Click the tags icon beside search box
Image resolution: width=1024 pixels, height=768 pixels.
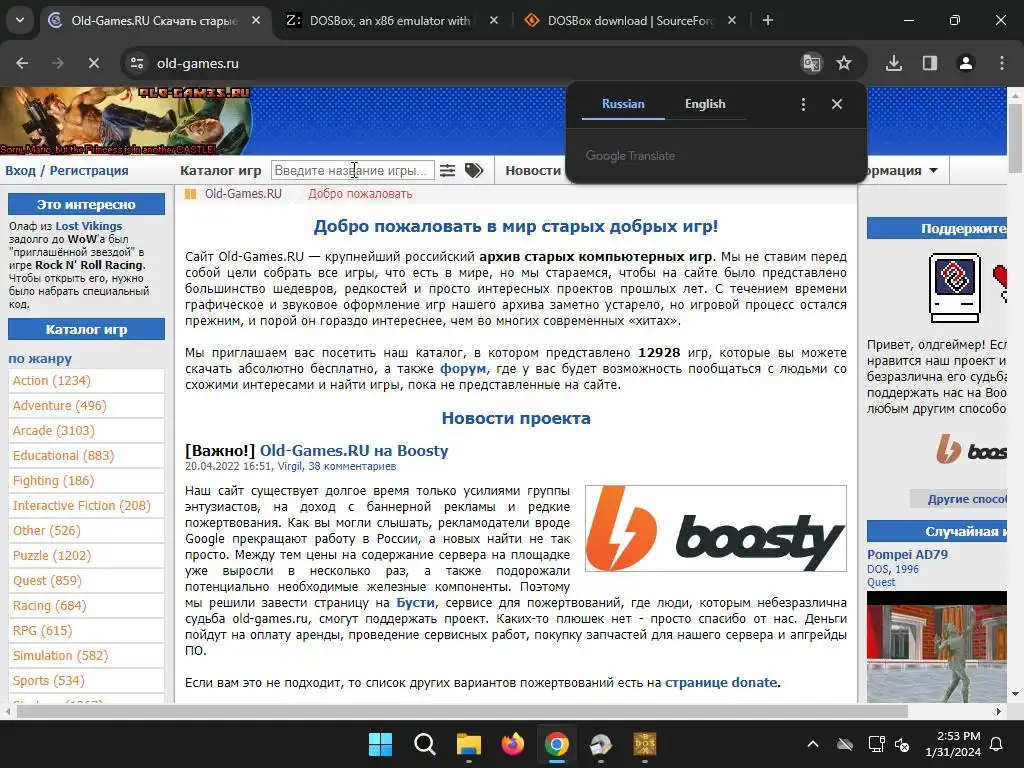(x=474, y=170)
